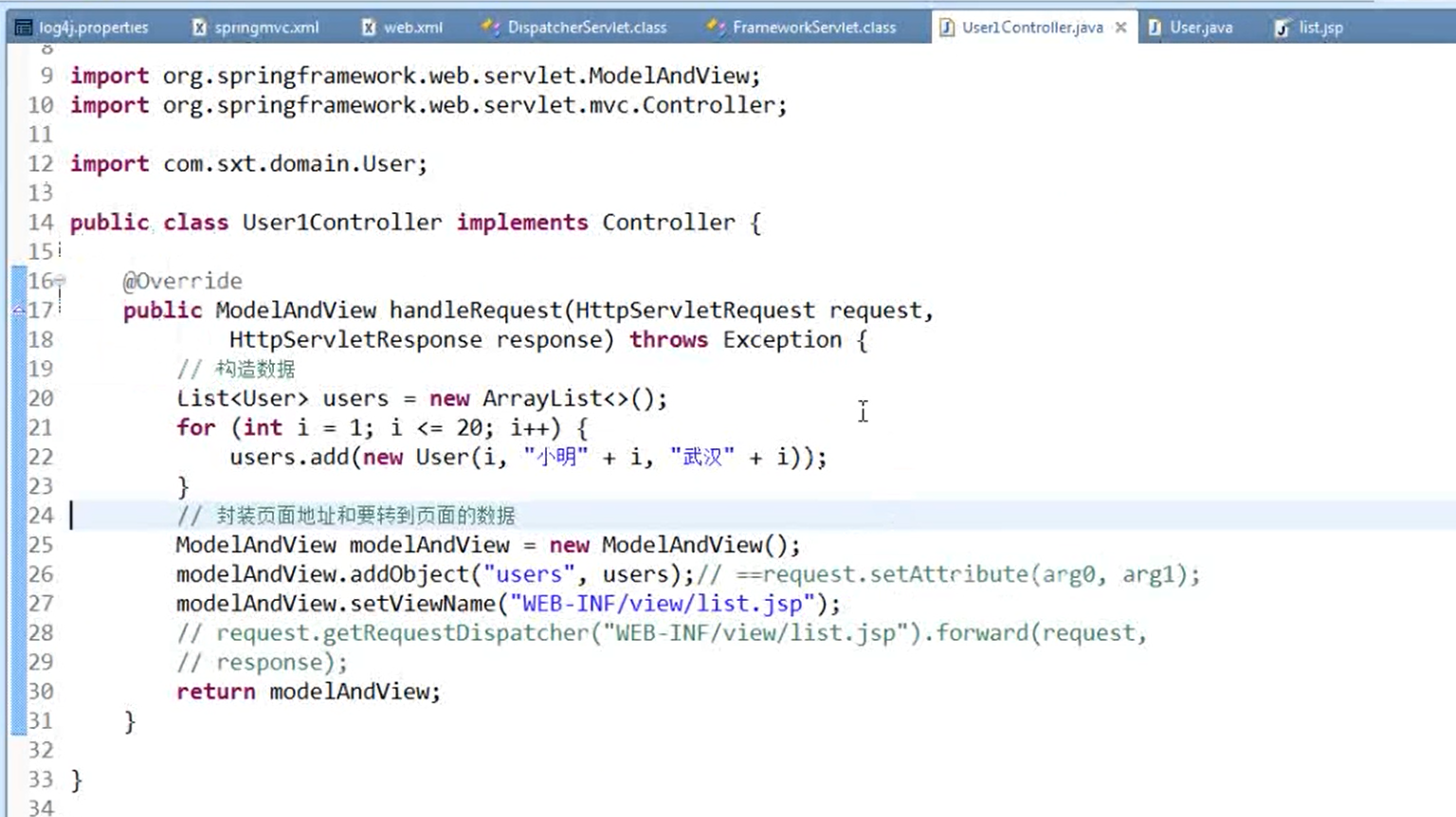Click the log4j.properties file icon
Screen dimensions: 1456x817
pyautogui.click(x=25, y=27)
